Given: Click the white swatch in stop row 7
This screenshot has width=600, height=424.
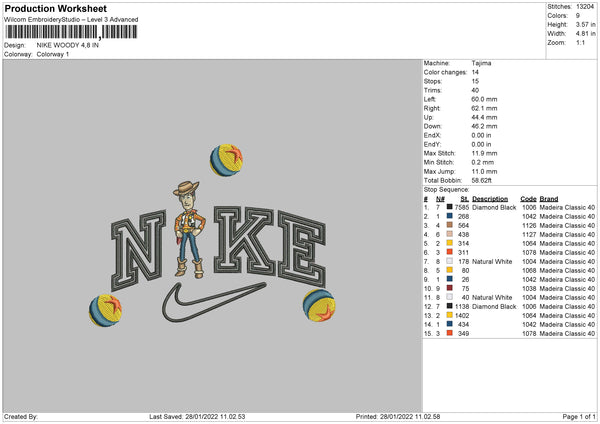Looking at the screenshot, I should point(450,261).
